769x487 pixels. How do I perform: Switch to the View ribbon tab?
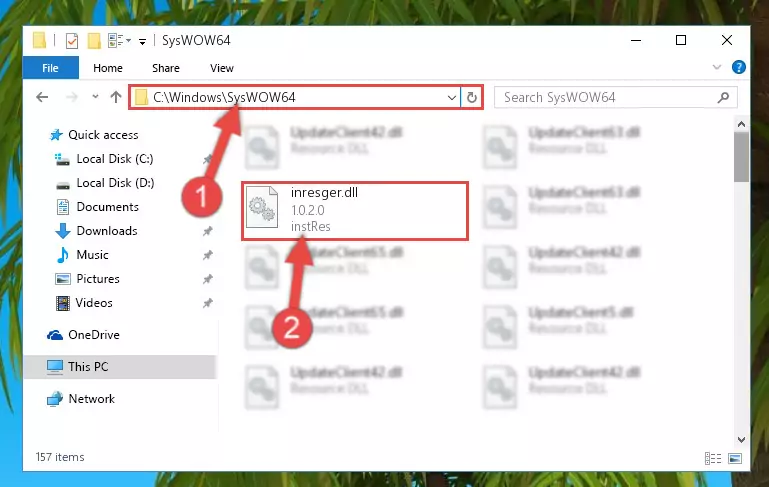pyautogui.click(x=222, y=68)
